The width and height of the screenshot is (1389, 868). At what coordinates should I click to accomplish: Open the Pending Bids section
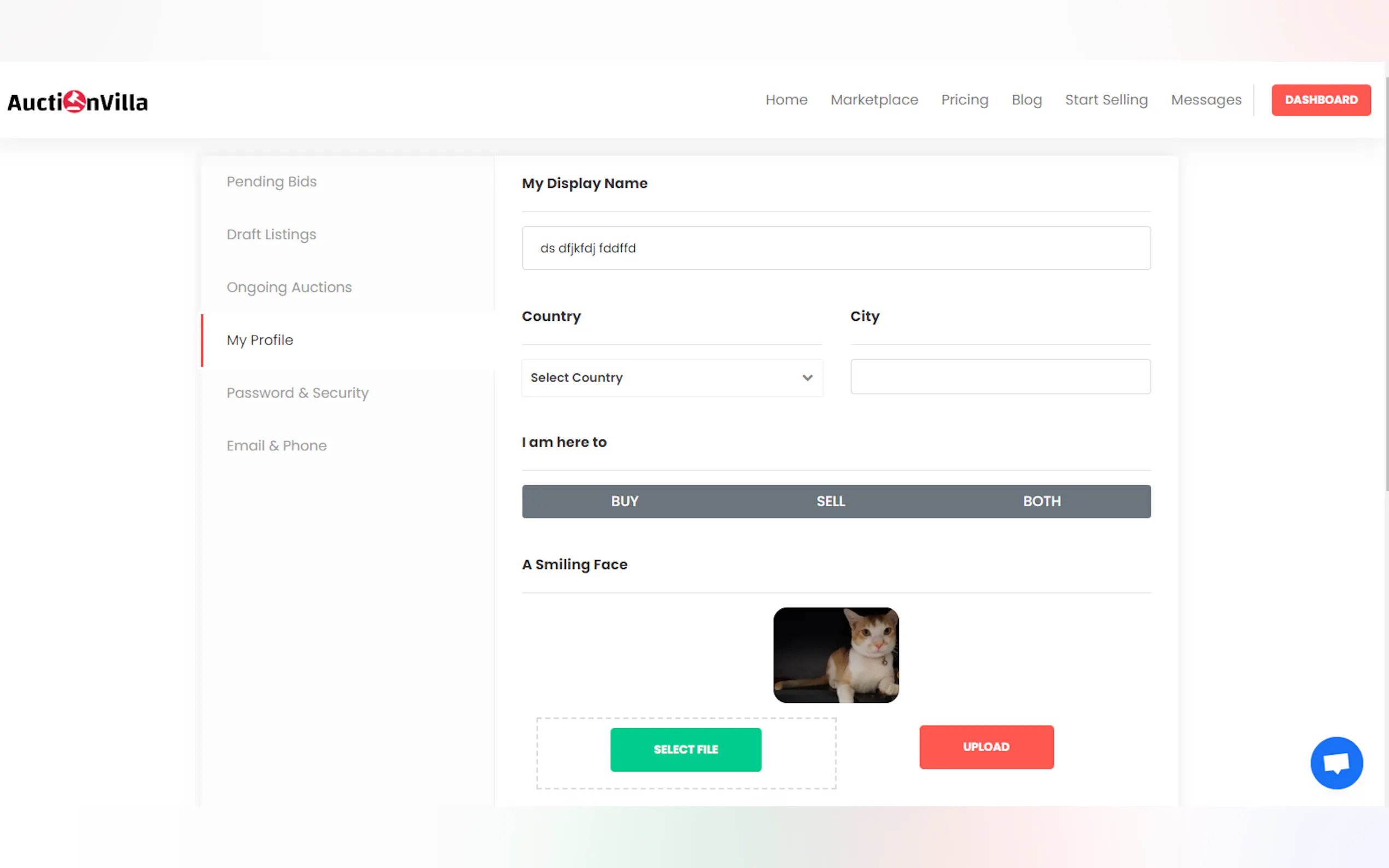272,181
